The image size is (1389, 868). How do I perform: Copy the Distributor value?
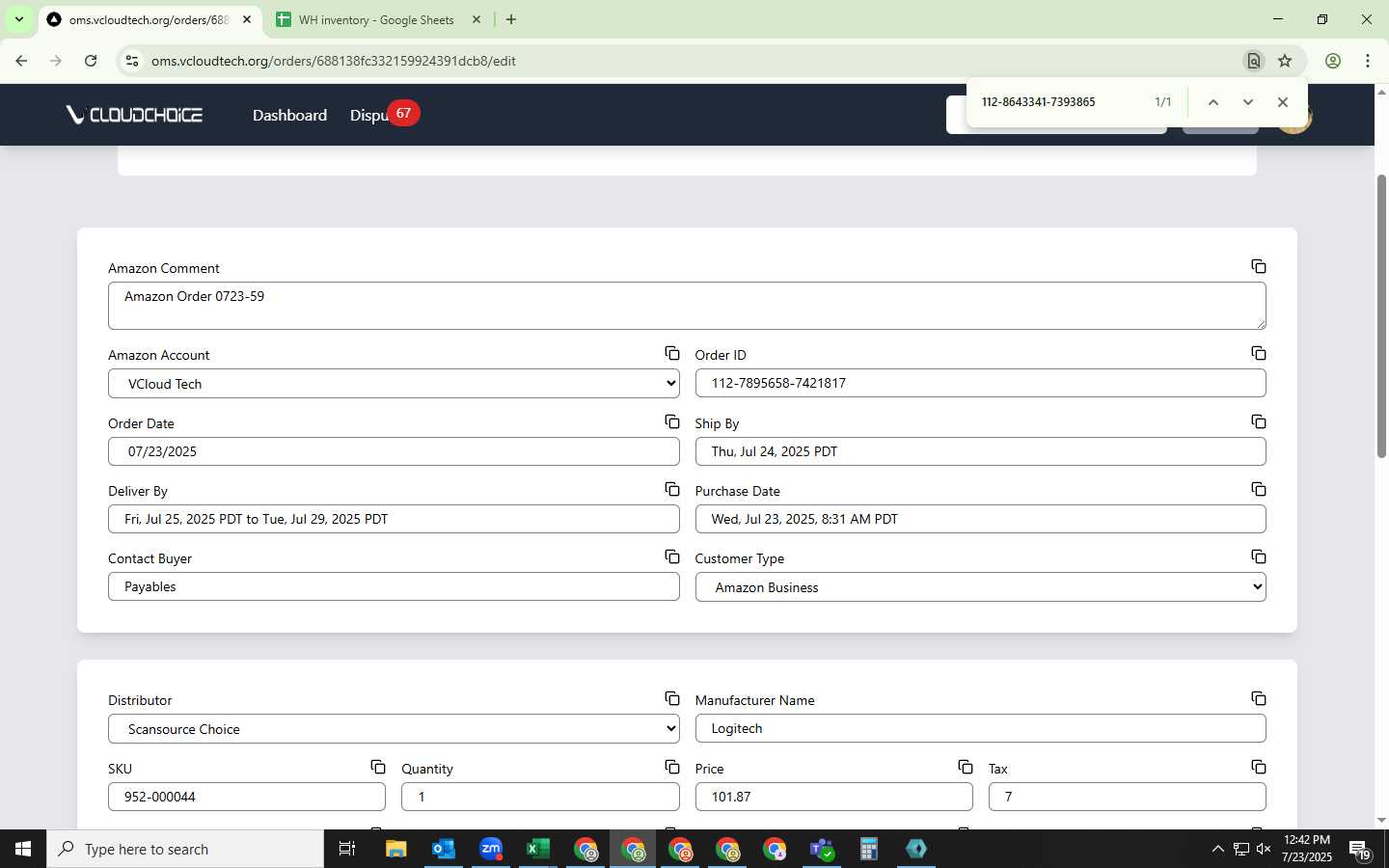pos(672,698)
